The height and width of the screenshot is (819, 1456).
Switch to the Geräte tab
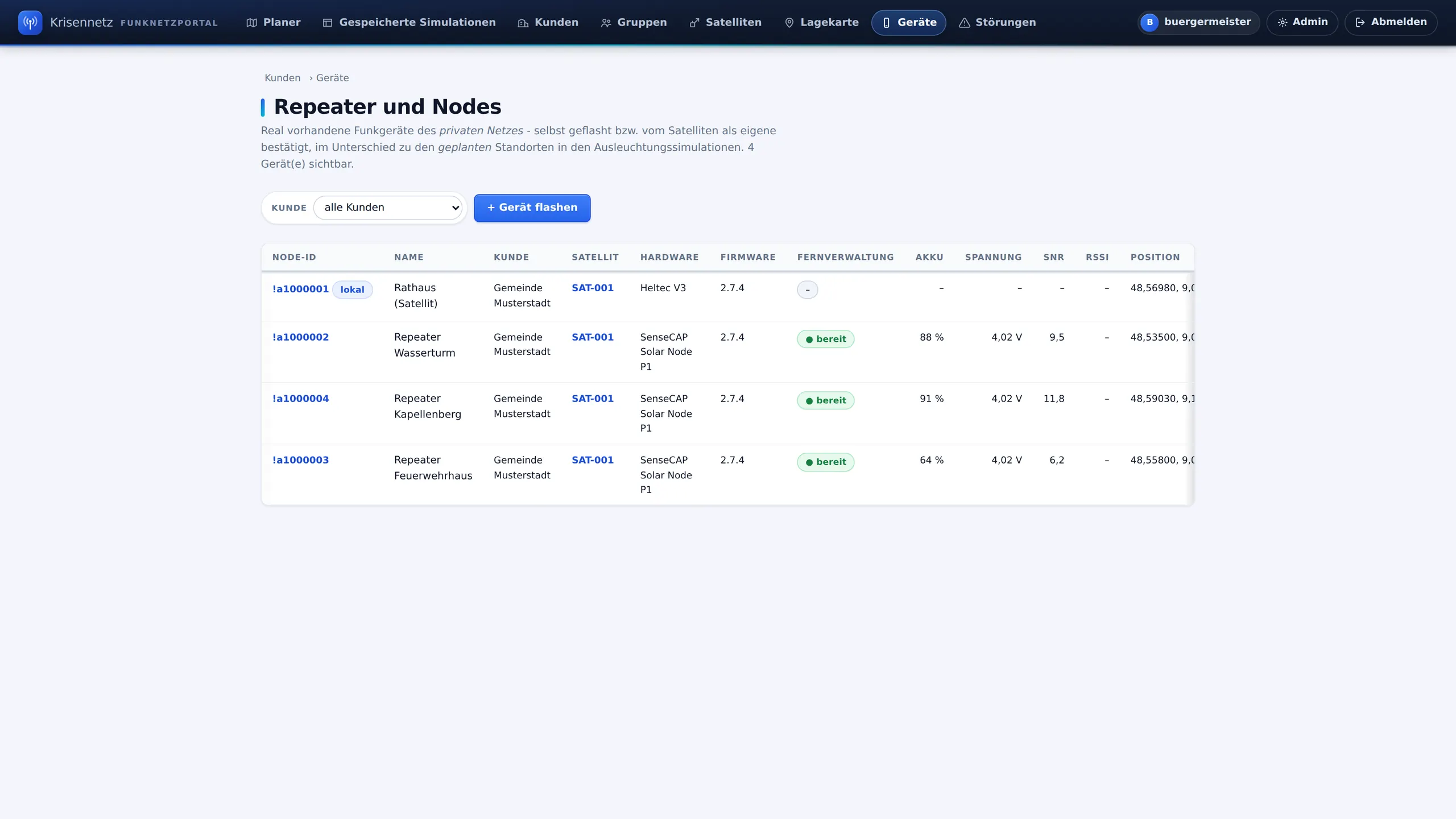(909, 23)
